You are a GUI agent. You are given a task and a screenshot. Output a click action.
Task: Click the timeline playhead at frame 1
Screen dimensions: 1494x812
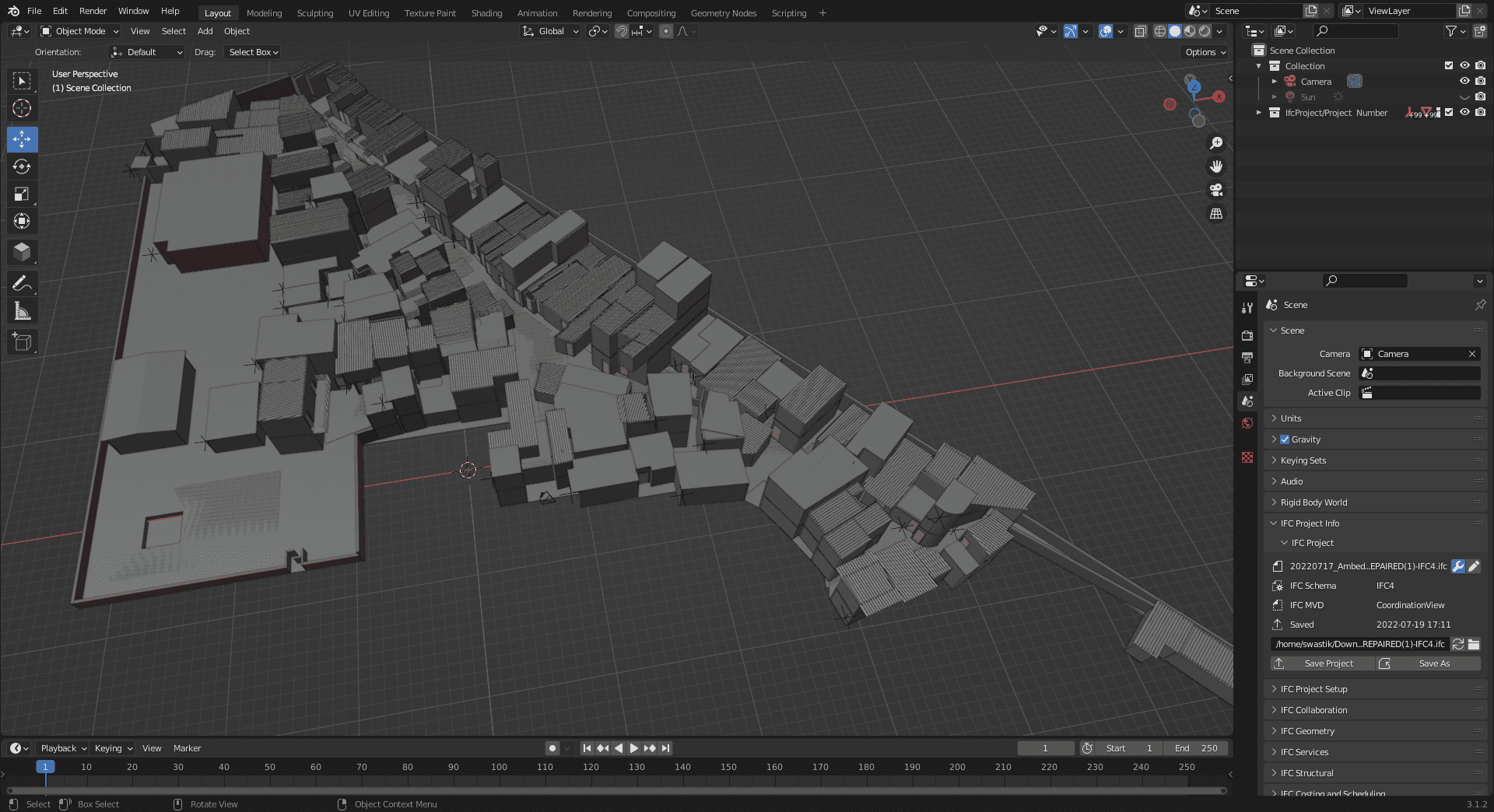click(x=45, y=767)
